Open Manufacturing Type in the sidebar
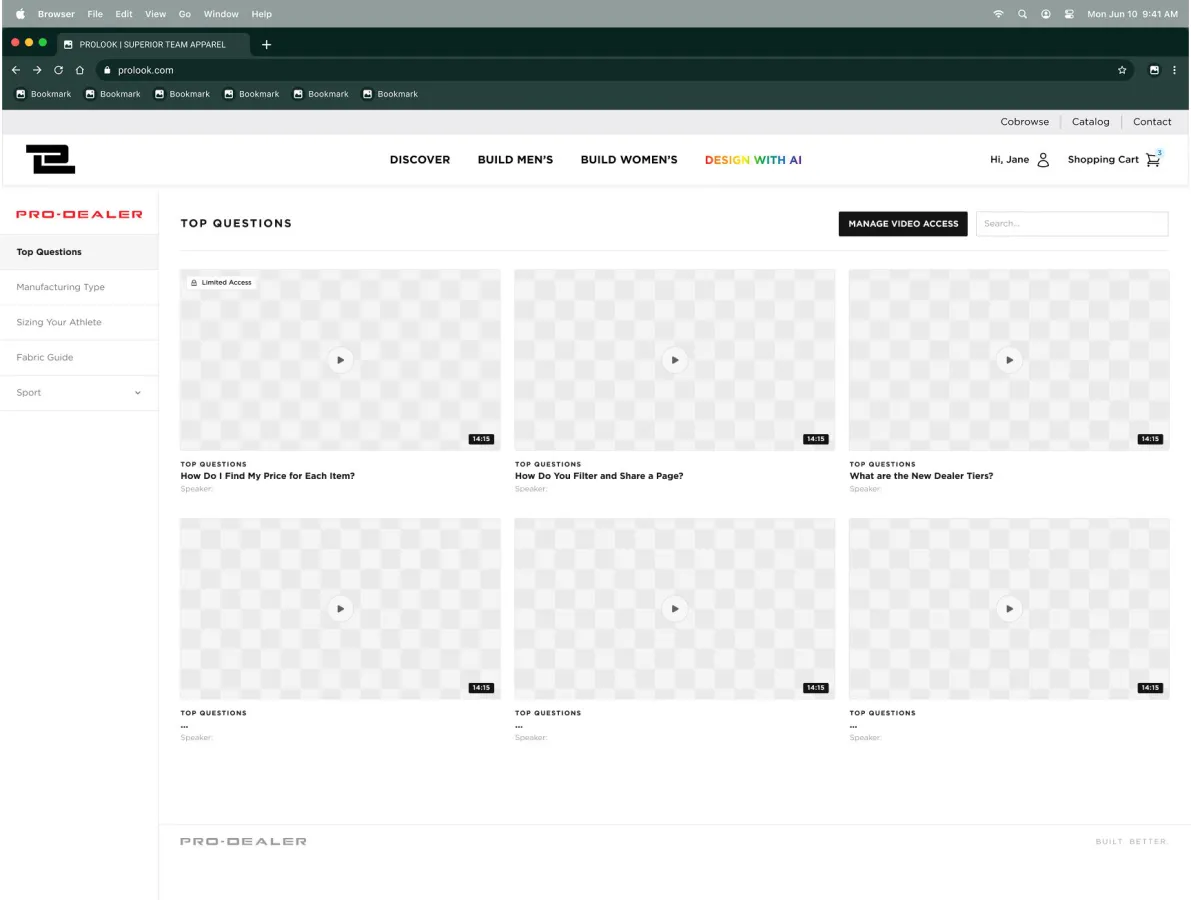Screen dimensions: 1191x900 click(79, 287)
